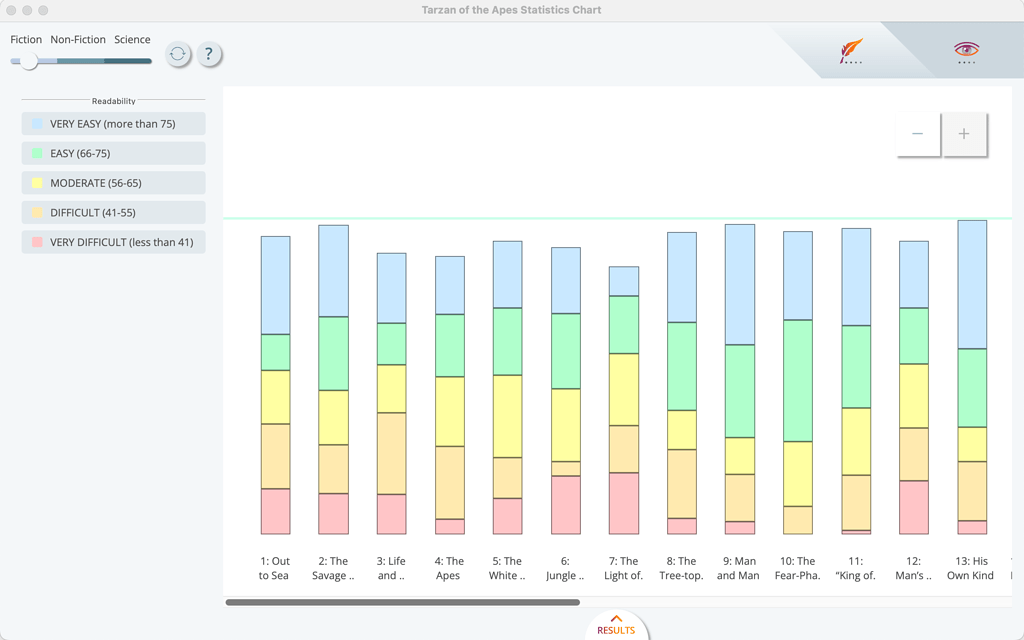
Task: Click the "7: The Light of." label
Action: coord(624,568)
